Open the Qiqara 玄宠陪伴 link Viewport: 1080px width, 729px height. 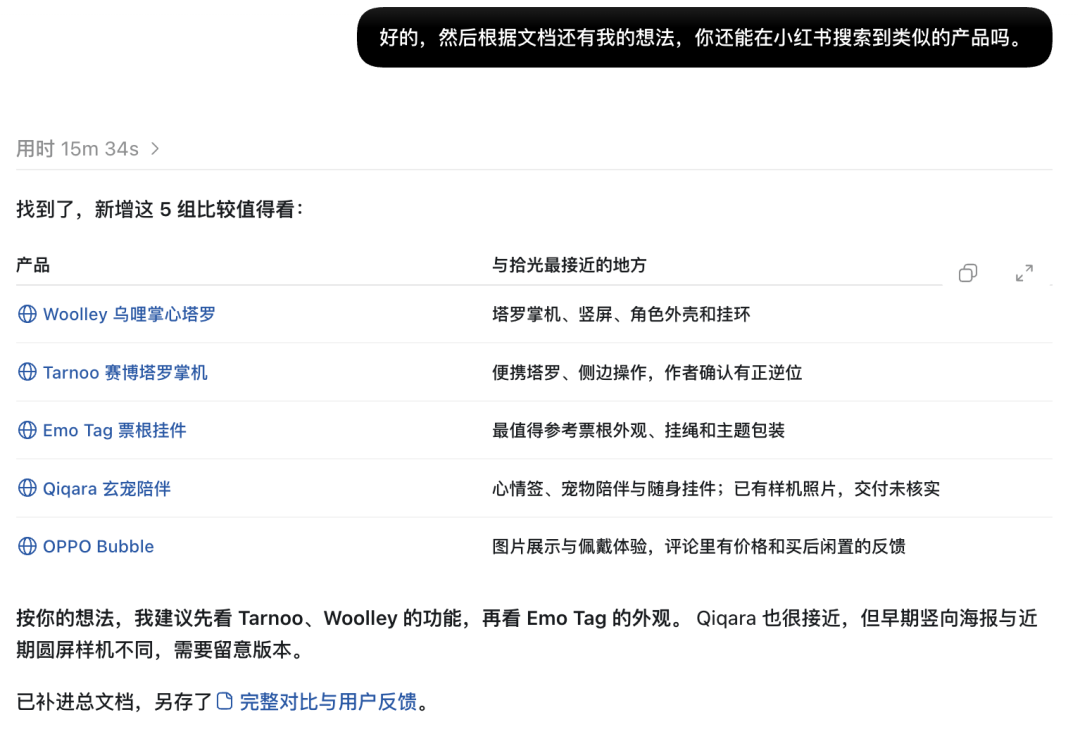pos(107,489)
